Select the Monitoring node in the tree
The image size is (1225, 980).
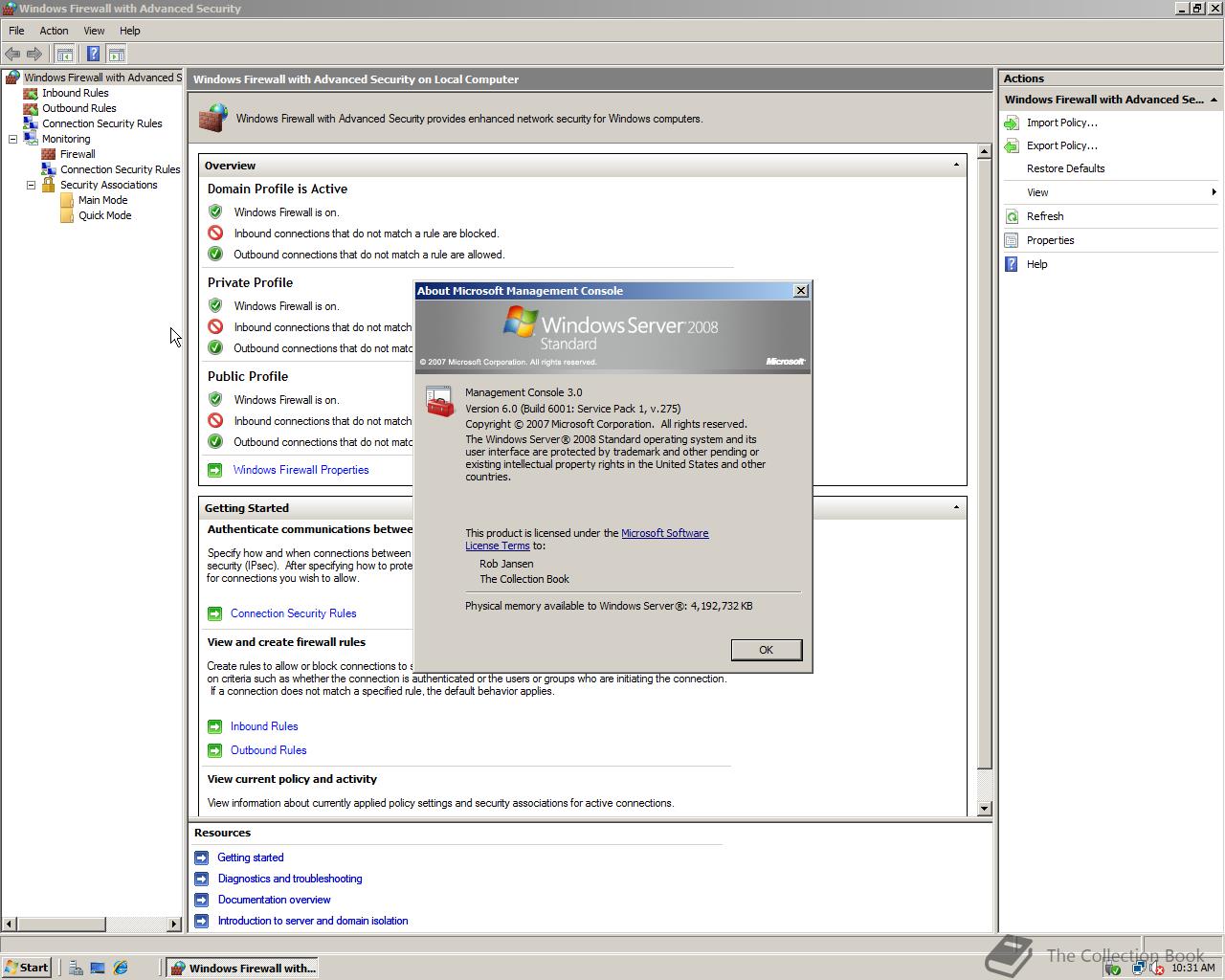click(x=65, y=139)
